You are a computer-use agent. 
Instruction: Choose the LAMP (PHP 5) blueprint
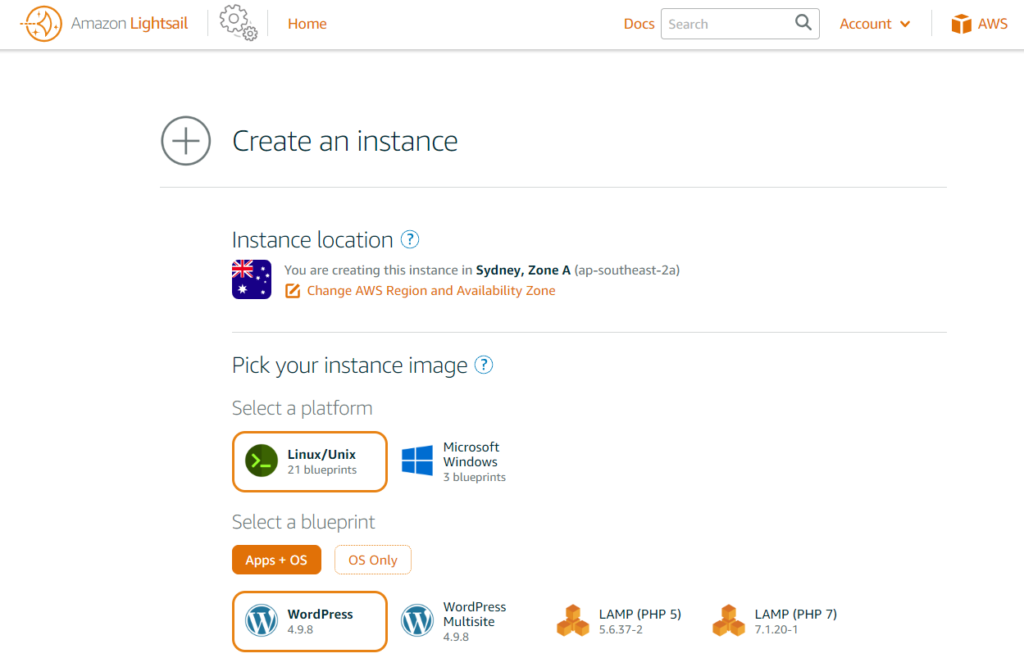pos(621,621)
